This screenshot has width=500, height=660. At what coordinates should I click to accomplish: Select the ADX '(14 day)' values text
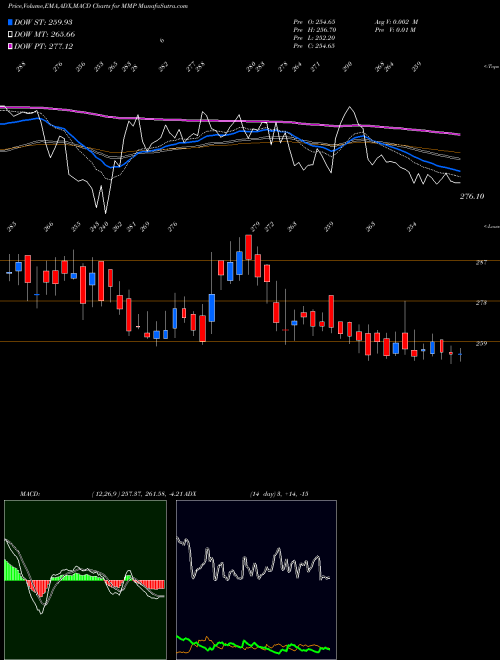pos(279,494)
